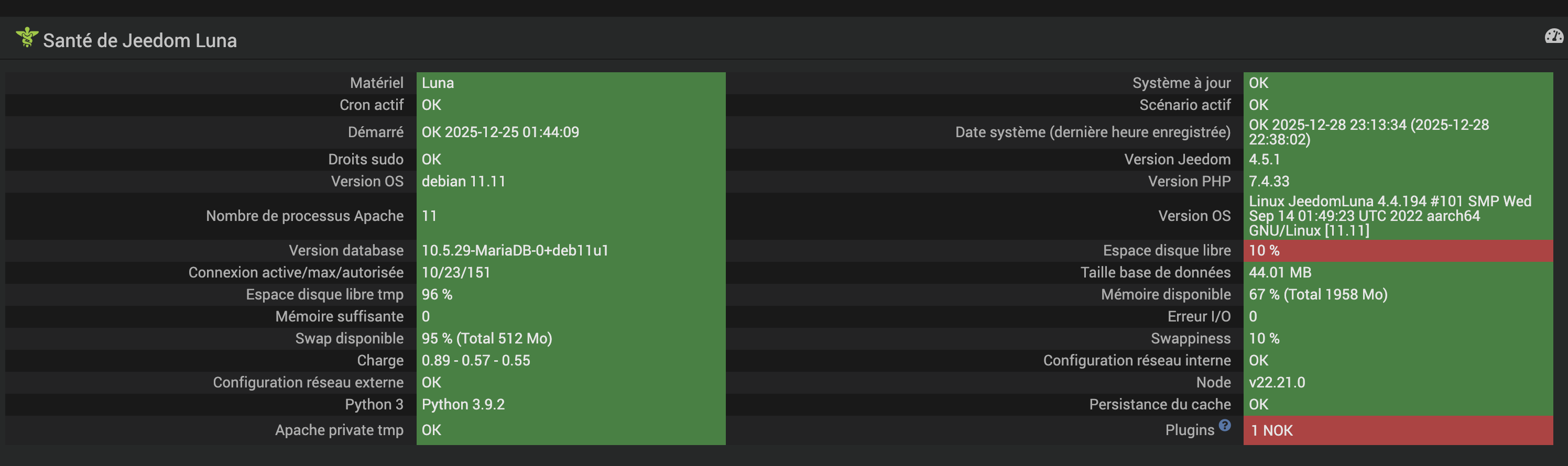Click the 'Connexion active/max/autorisée' 10/23/151 value
Image resolution: width=1568 pixels, height=466 pixels.
pyautogui.click(x=455, y=273)
